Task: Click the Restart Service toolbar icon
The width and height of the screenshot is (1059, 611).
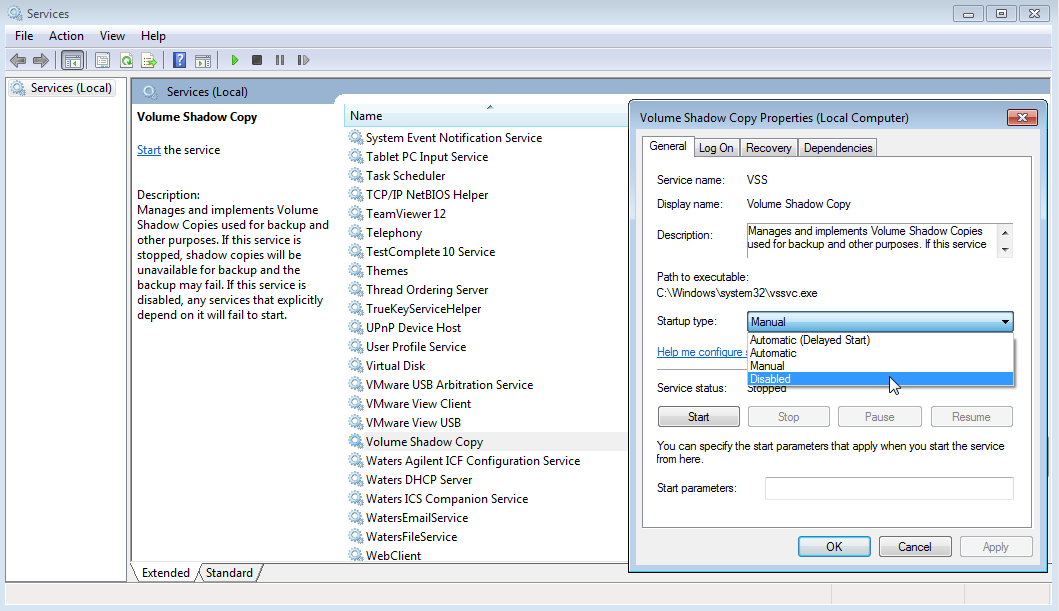Action: 303,60
